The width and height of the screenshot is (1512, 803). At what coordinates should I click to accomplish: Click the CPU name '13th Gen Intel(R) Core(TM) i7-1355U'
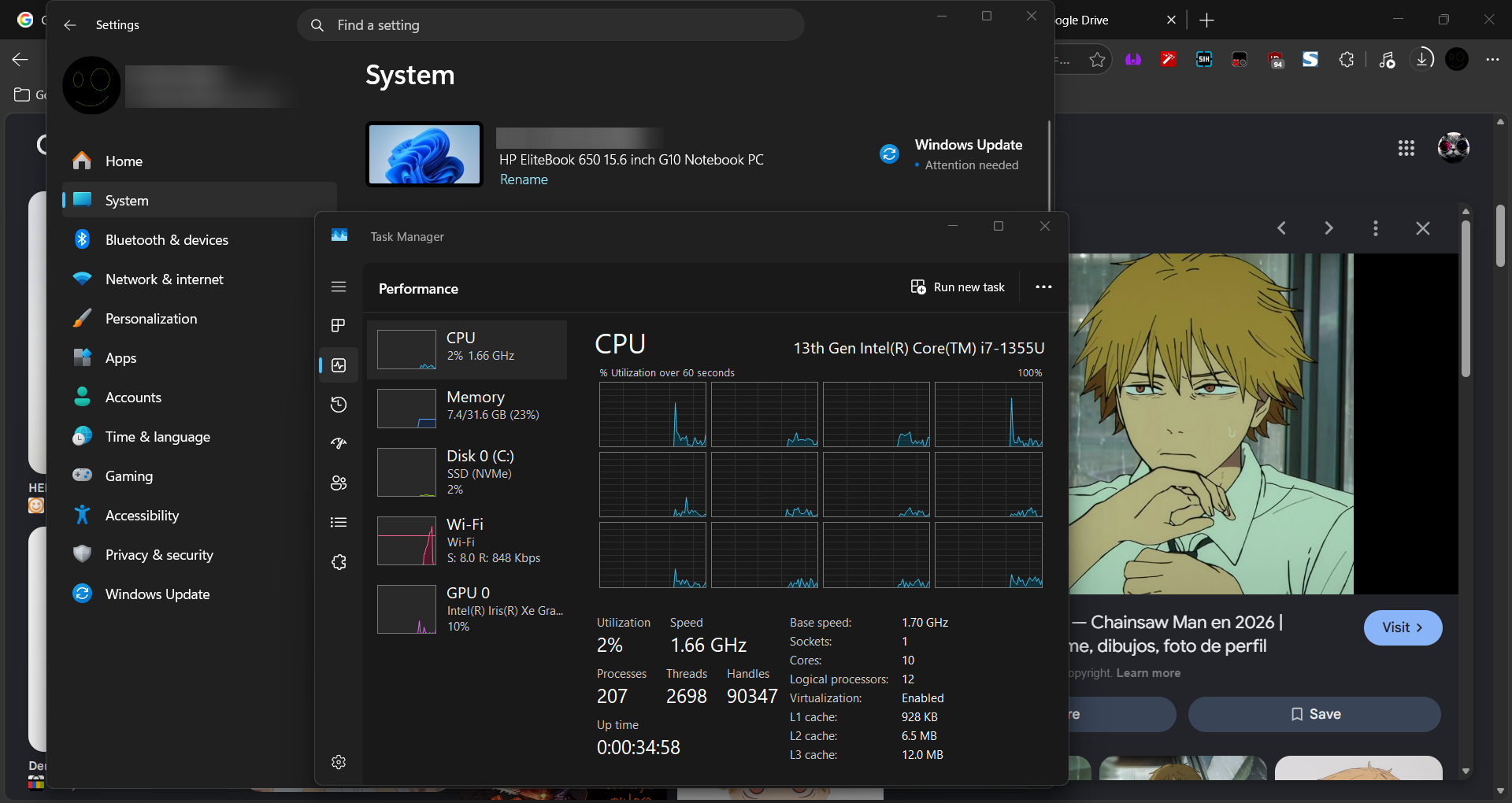[x=919, y=348]
